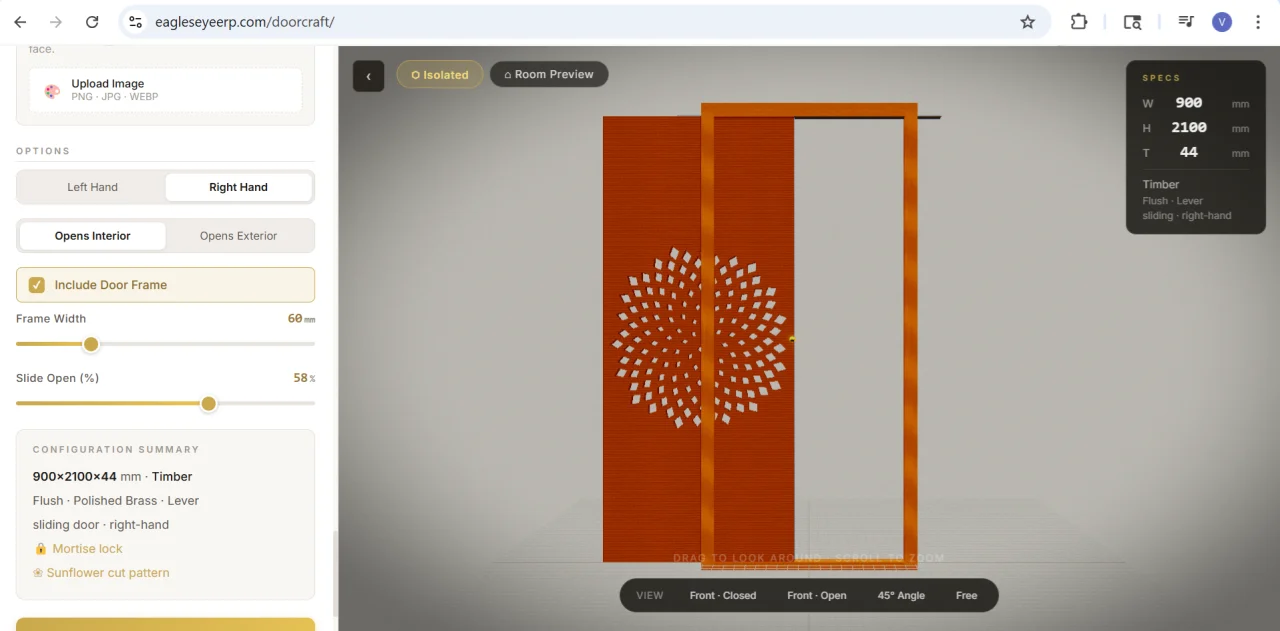Adjust the Slide Open slider handle
The height and width of the screenshot is (631, 1280).
click(x=208, y=404)
